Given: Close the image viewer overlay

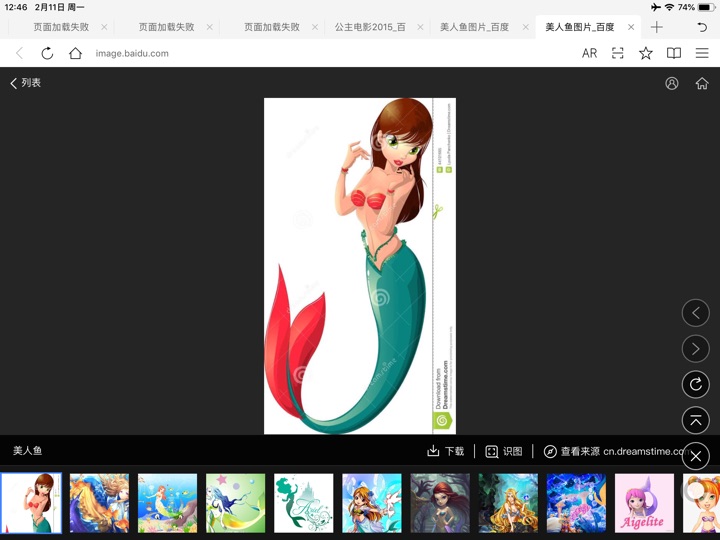Looking at the screenshot, I should [x=695, y=456].
